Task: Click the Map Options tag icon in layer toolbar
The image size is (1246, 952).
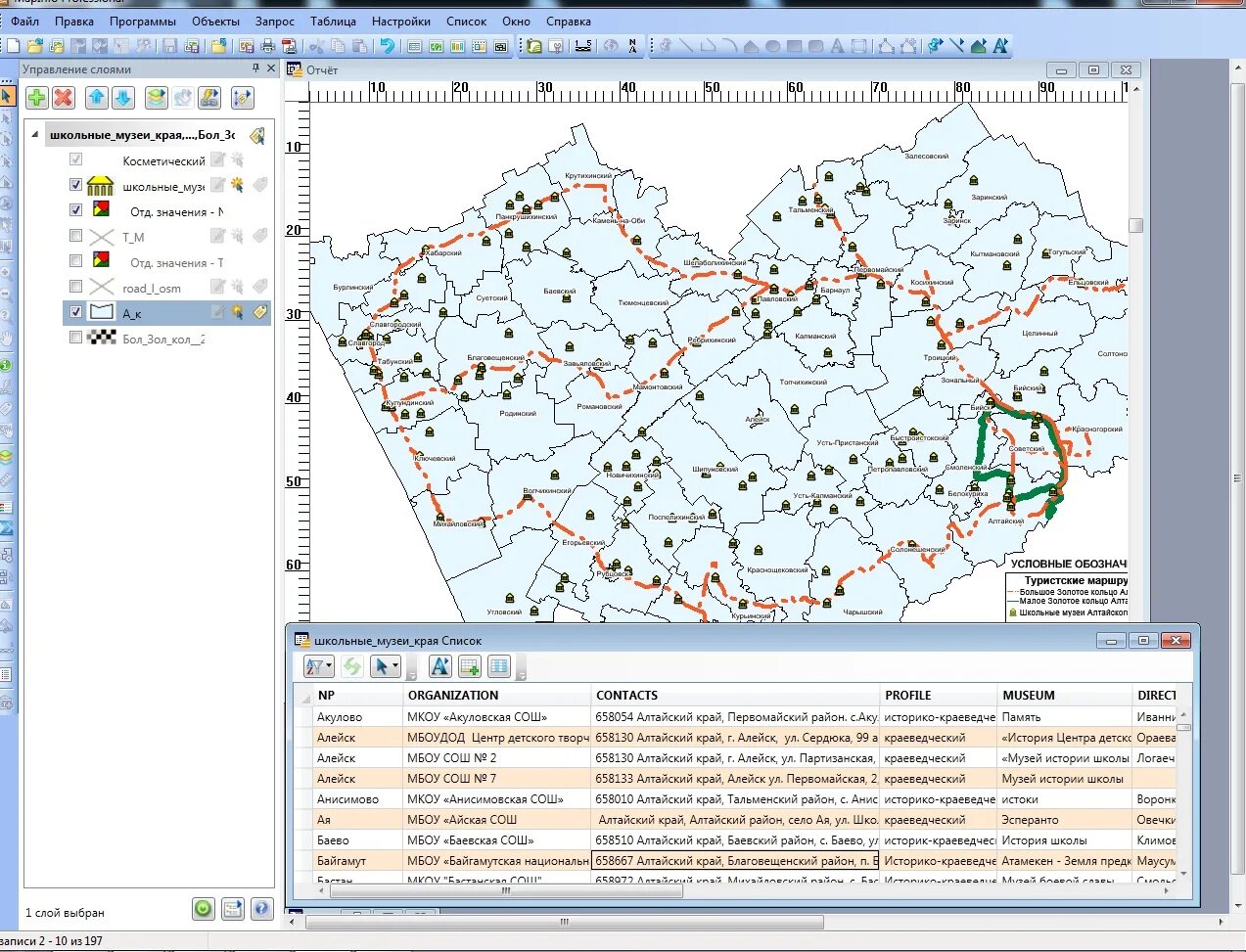Action: [242, 97]
